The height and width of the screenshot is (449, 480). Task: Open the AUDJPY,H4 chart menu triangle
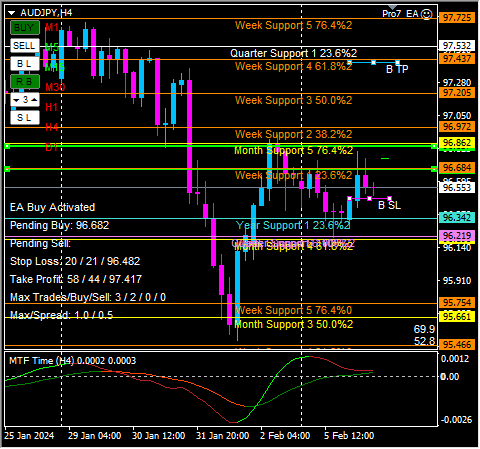point(12,13)
